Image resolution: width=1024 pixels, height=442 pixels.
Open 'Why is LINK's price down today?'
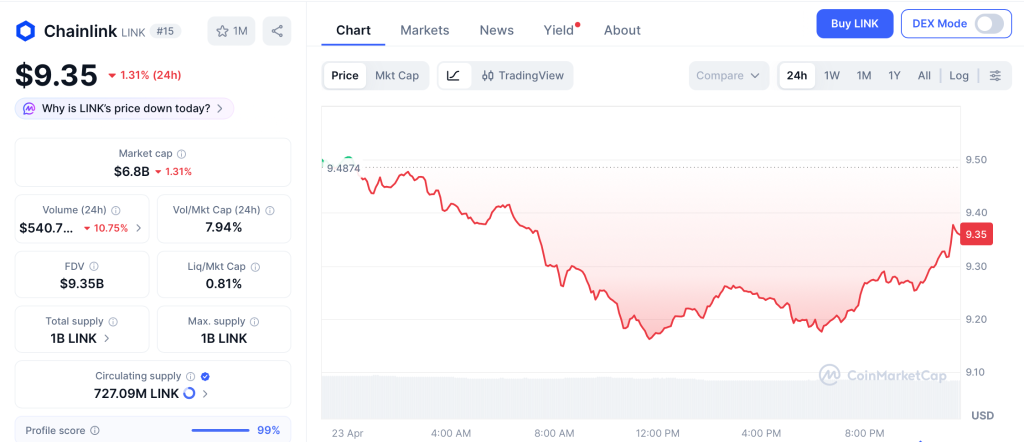[125, 108]
